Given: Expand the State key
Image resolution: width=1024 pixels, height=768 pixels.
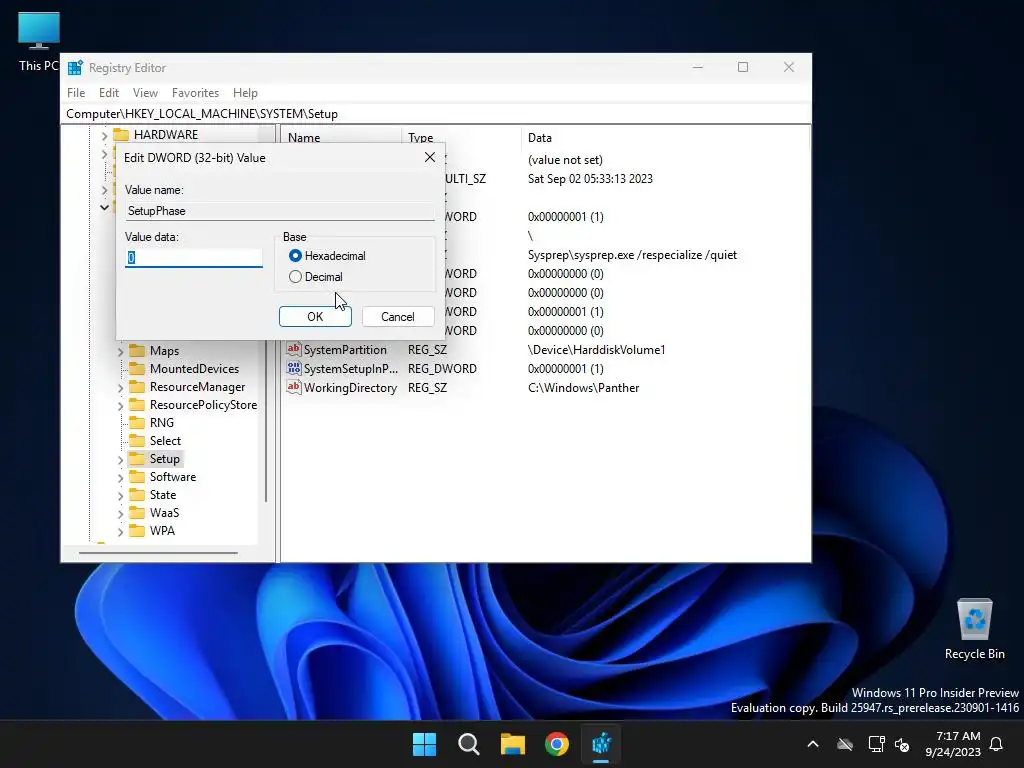Looking at the screenshot, I should coord(120,496).
